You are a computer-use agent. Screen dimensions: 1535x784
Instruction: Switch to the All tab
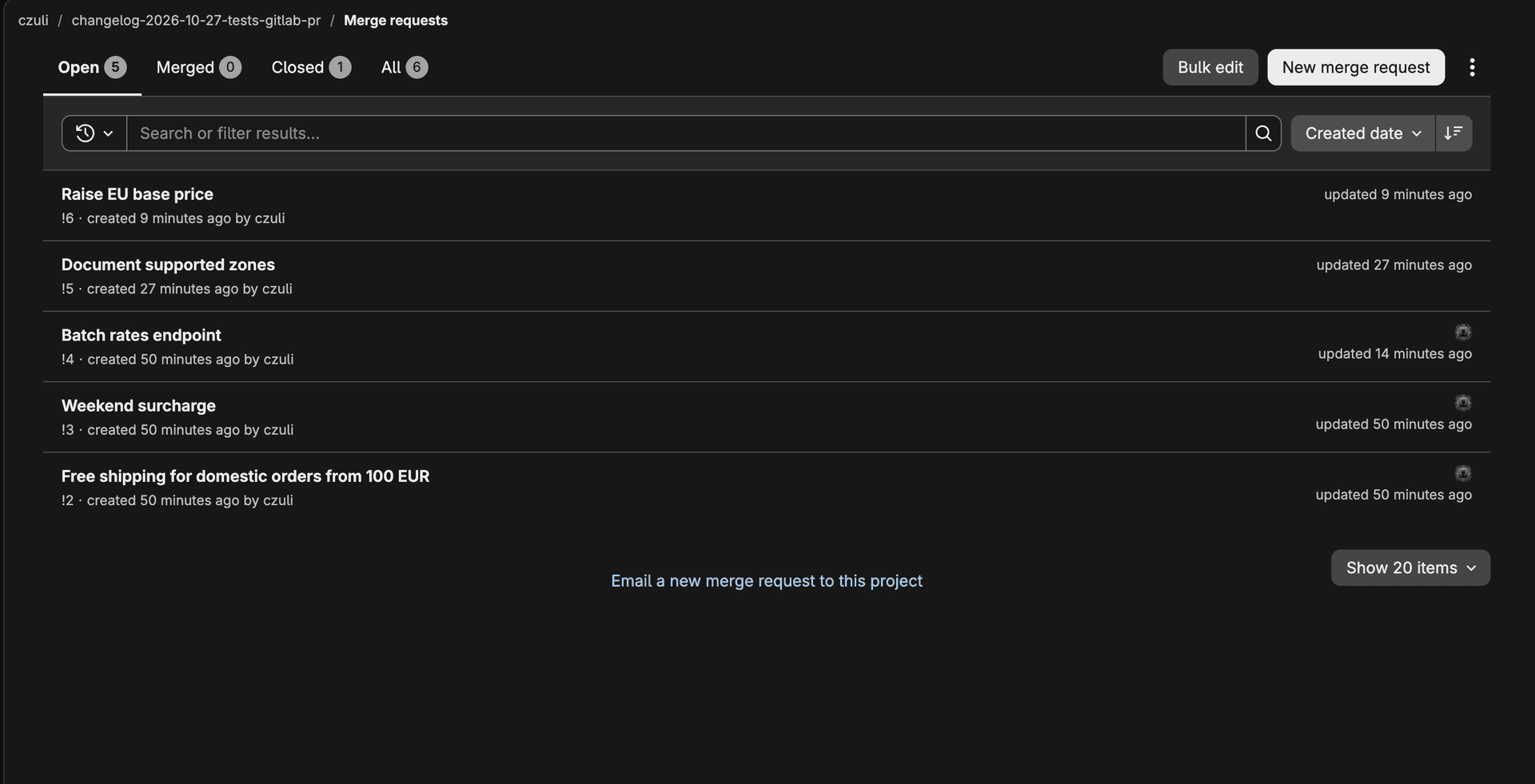tap(405, 67)
